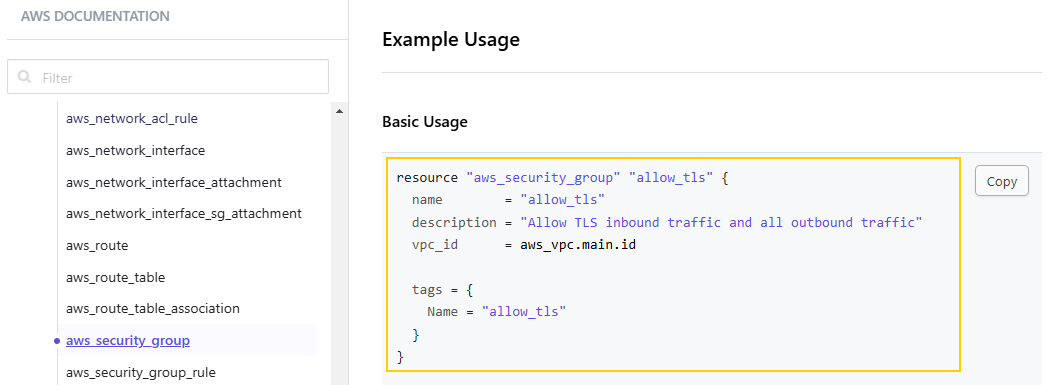Open aws_security_group_rule sidebar link
This screenshot has height=385, width=1055.
click(141, 372)
